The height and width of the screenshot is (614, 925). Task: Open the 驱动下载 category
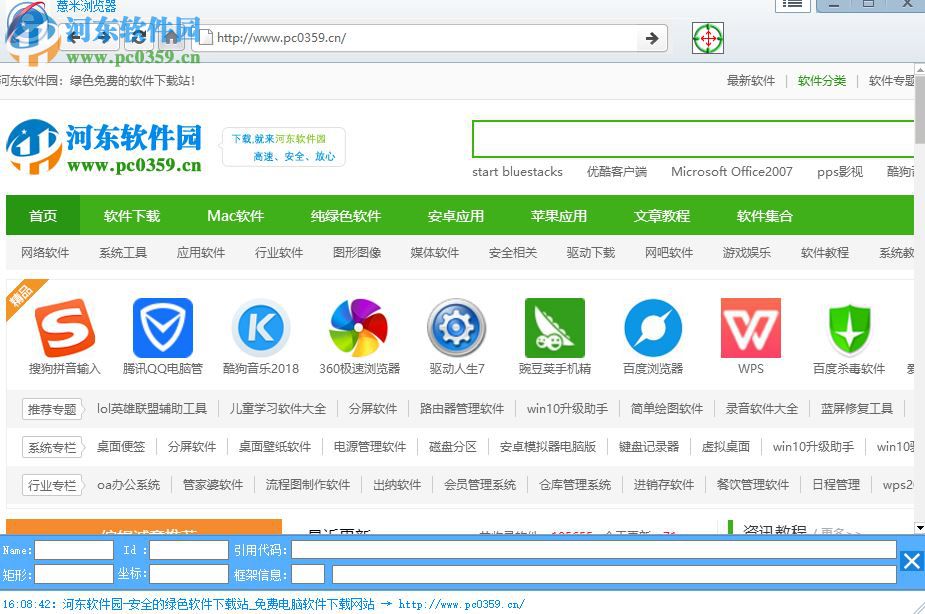591,252
